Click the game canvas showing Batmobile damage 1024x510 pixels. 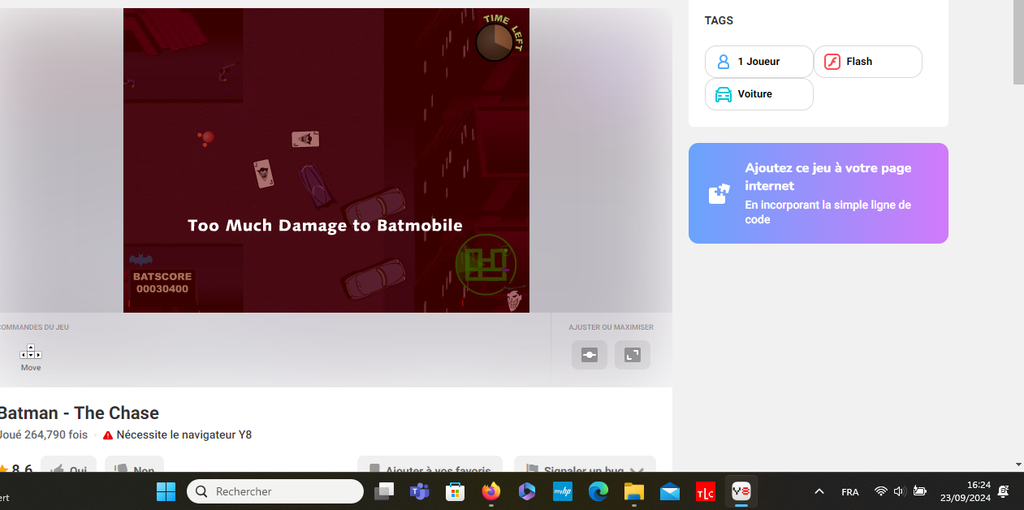(x=326, y=160)
